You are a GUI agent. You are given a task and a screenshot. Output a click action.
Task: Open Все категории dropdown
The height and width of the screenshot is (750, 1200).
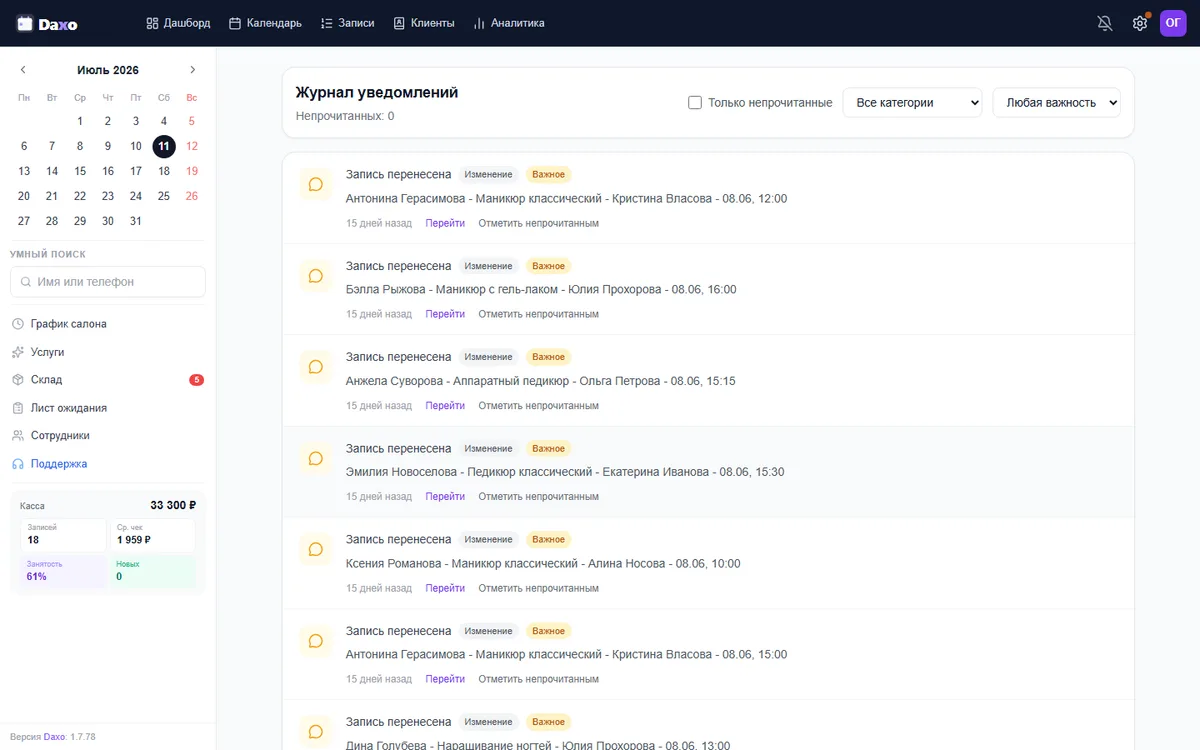(x=913, y=102)
